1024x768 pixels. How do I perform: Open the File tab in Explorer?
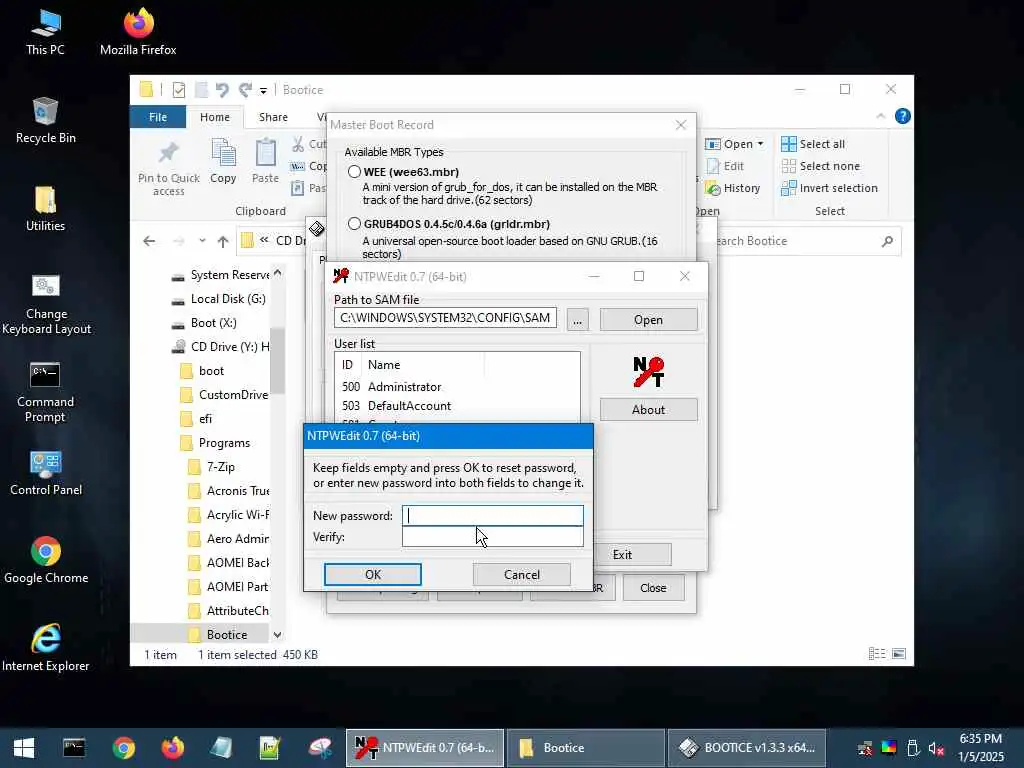click(158, 117)
